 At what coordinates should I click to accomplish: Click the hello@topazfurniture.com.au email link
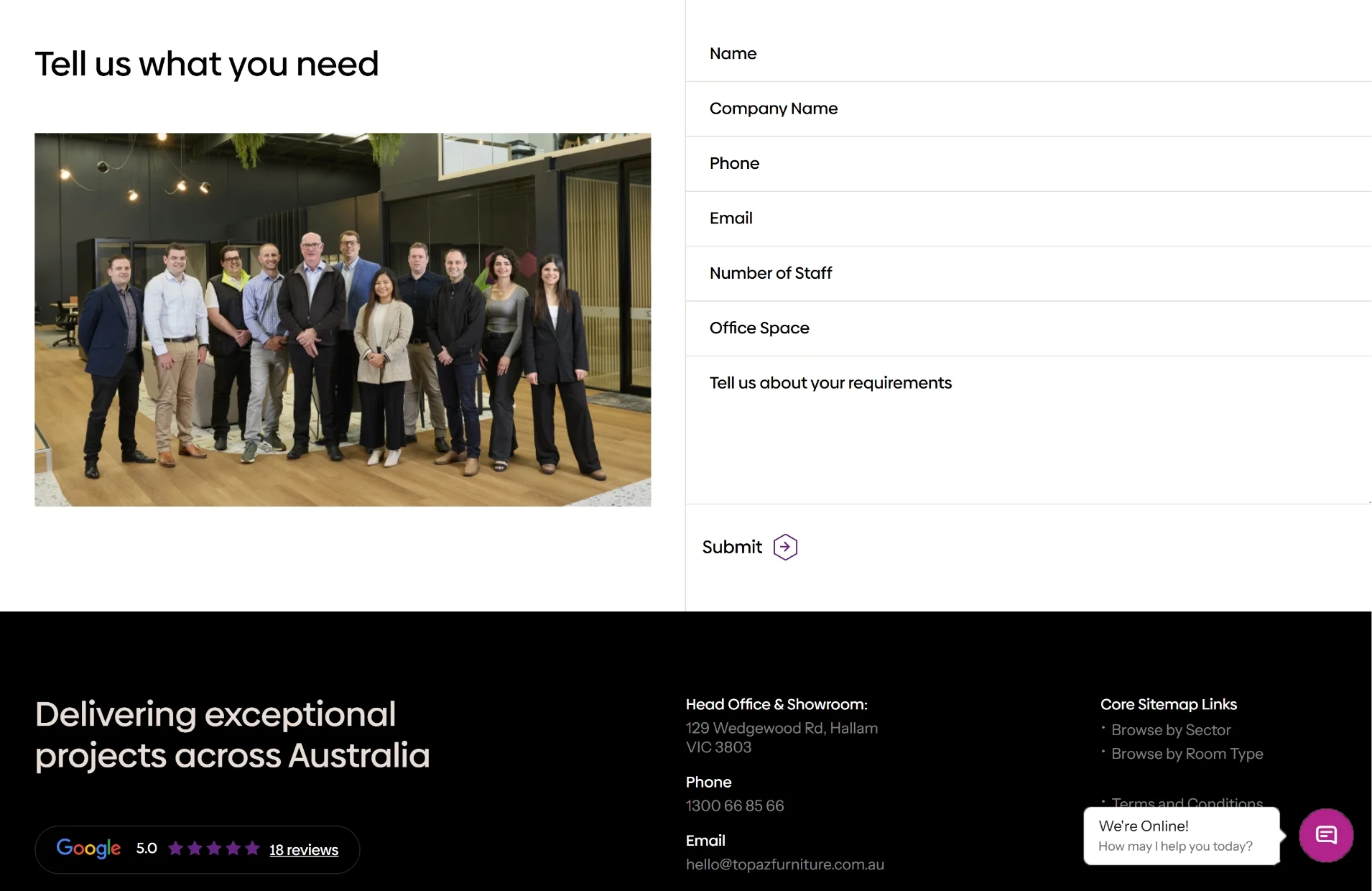pyautogui.click(x=785, y=864)
